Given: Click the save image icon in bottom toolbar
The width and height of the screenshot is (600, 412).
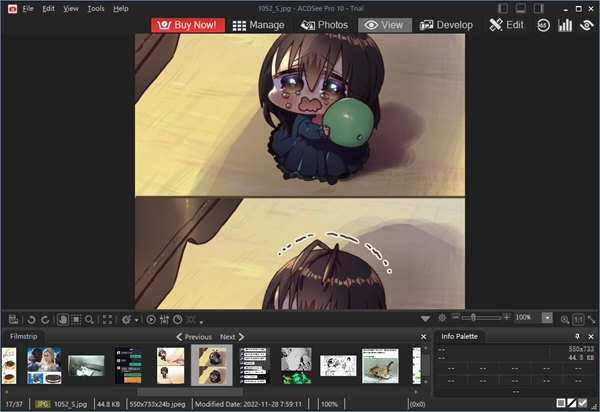Looking at the screenshot, I should (13, 319).
